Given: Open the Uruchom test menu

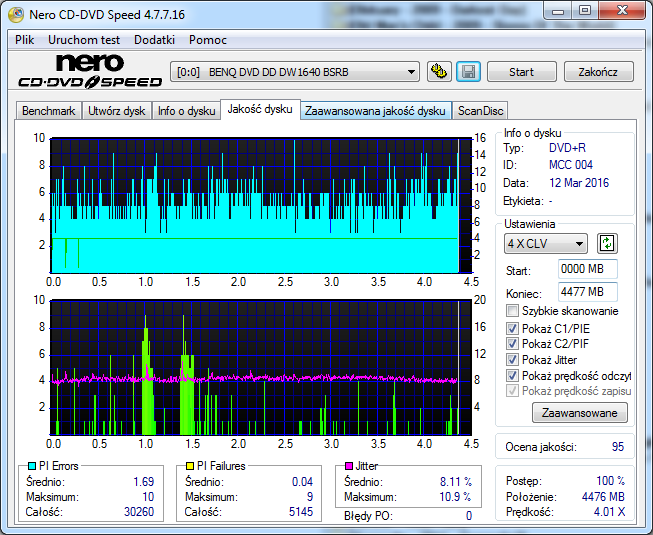Looking at the screenshot, I should 84,40.
